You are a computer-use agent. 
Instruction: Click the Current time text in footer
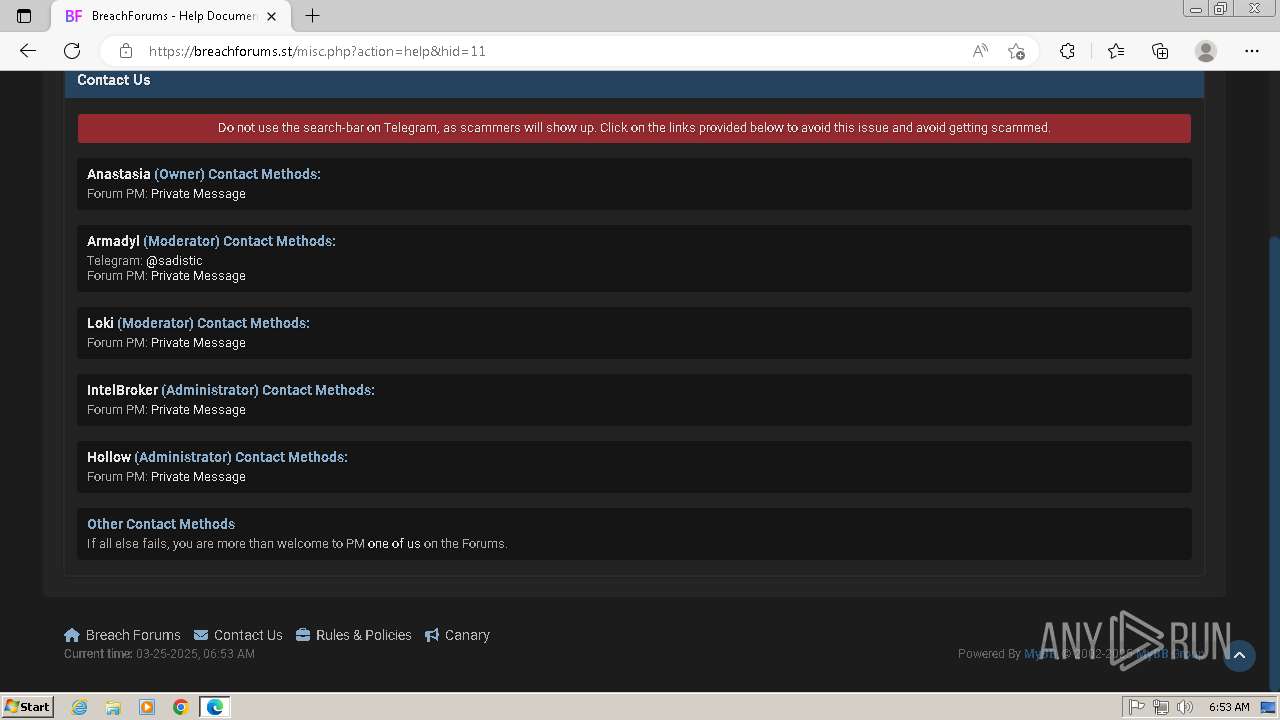tap(159, 654)
